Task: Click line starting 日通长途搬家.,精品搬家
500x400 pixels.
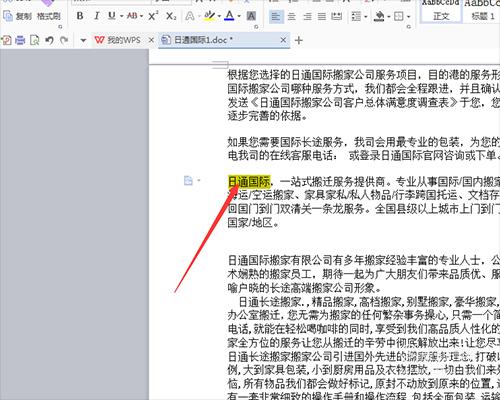Action: click(369, 302)
